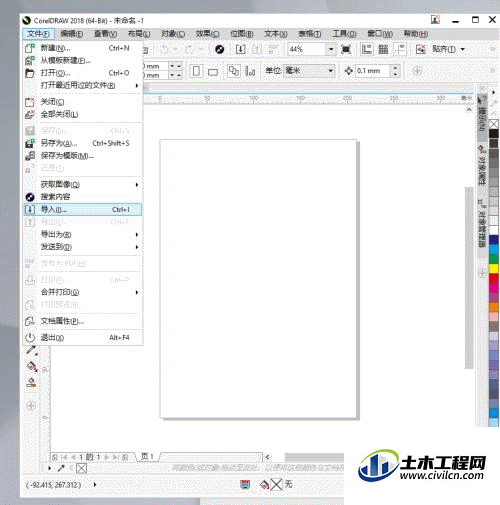
Task: Open the Effects (效果) menu
Action: click(207, 34)
